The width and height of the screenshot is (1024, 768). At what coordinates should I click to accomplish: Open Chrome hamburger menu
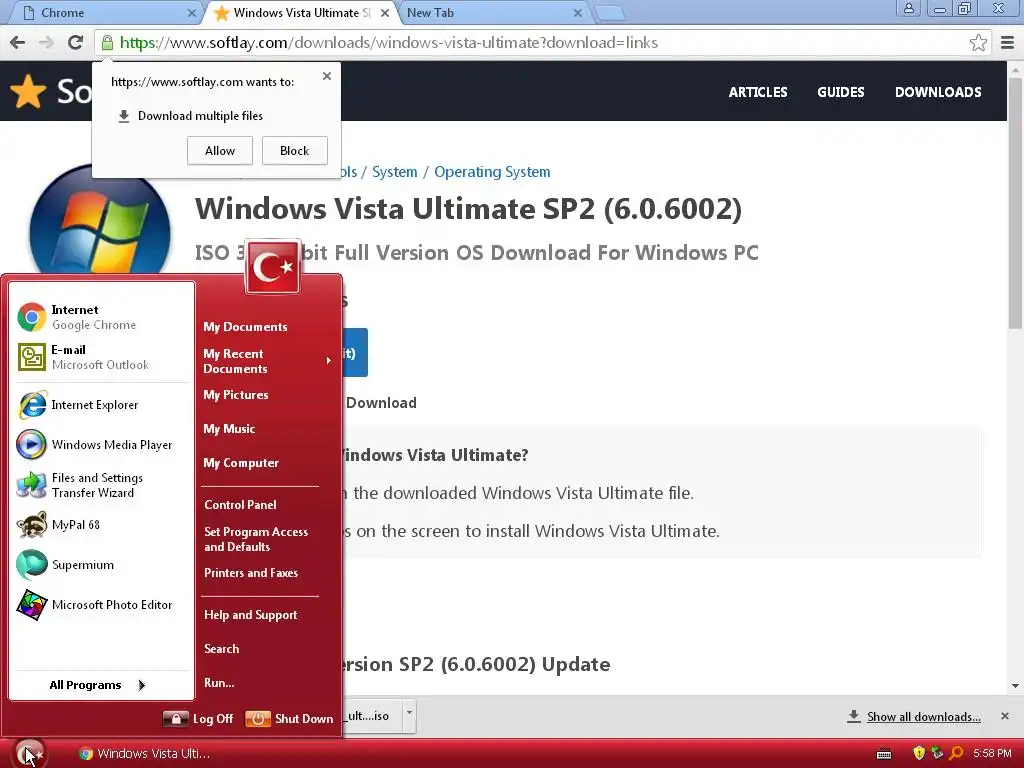click(1007, 42)
